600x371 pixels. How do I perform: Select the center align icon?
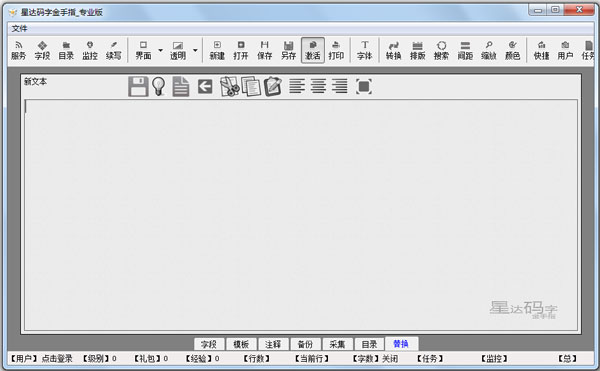[318, 86]
